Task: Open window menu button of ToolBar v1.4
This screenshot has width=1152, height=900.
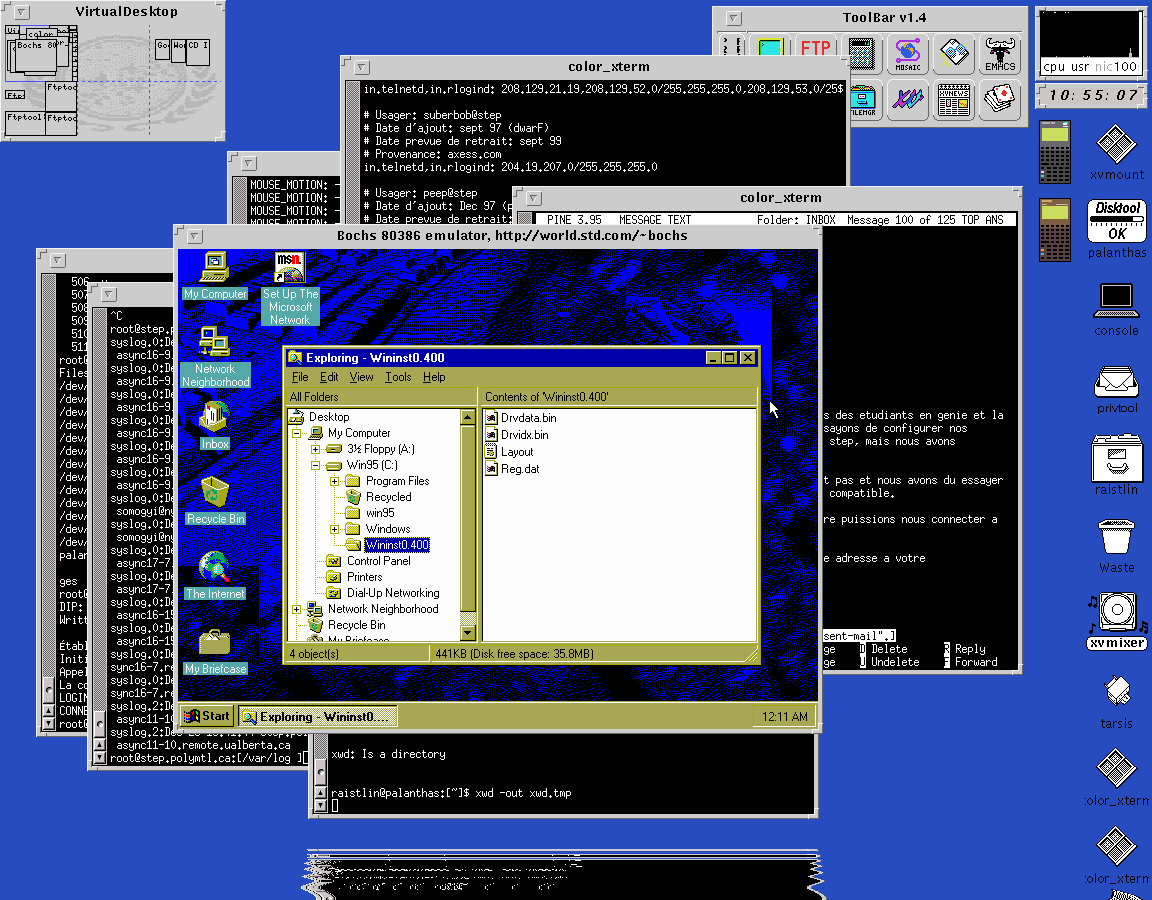Action: point(733,18)
